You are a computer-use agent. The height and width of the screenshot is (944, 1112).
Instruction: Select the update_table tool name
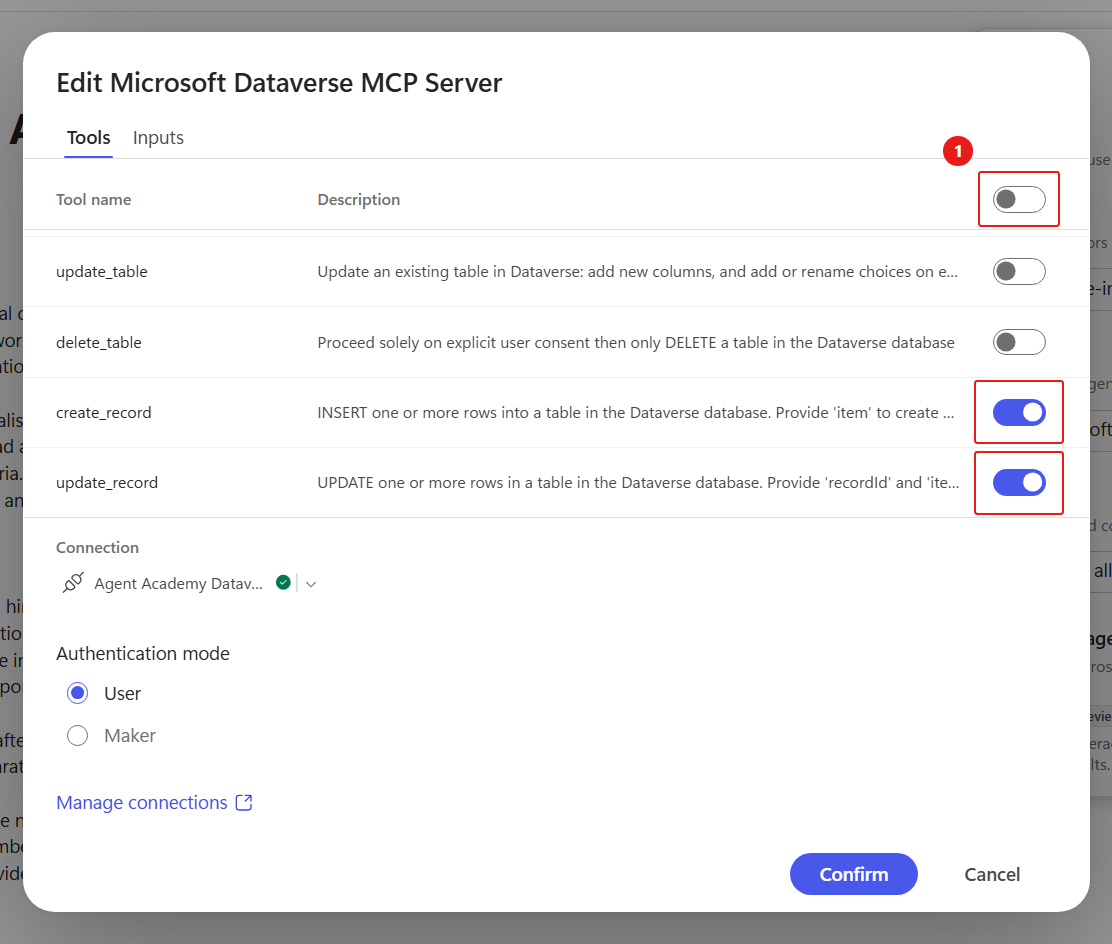(x=101, y=272)
